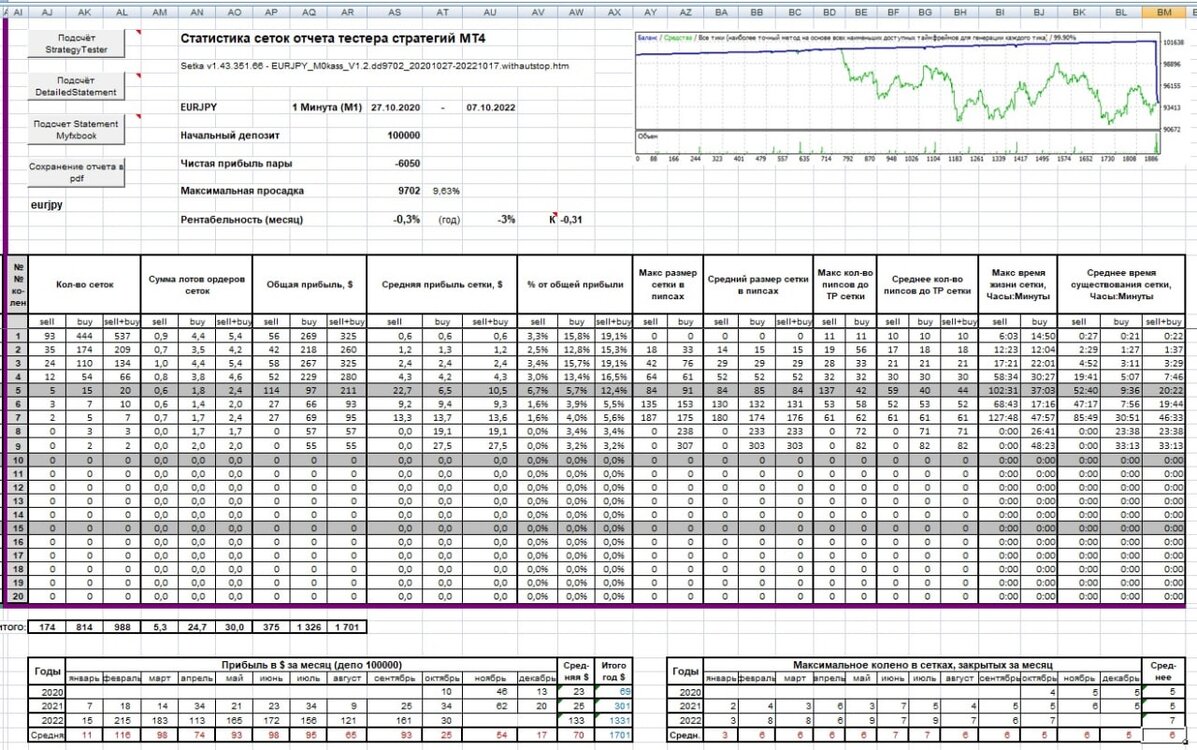
Task: Select buy grids count 444 in row 1
Action: tap(84, 336)
